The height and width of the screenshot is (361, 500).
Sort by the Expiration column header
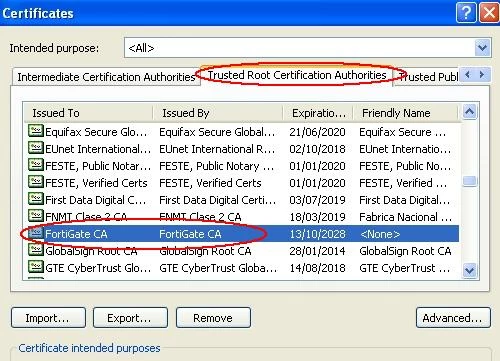(318, 113)
